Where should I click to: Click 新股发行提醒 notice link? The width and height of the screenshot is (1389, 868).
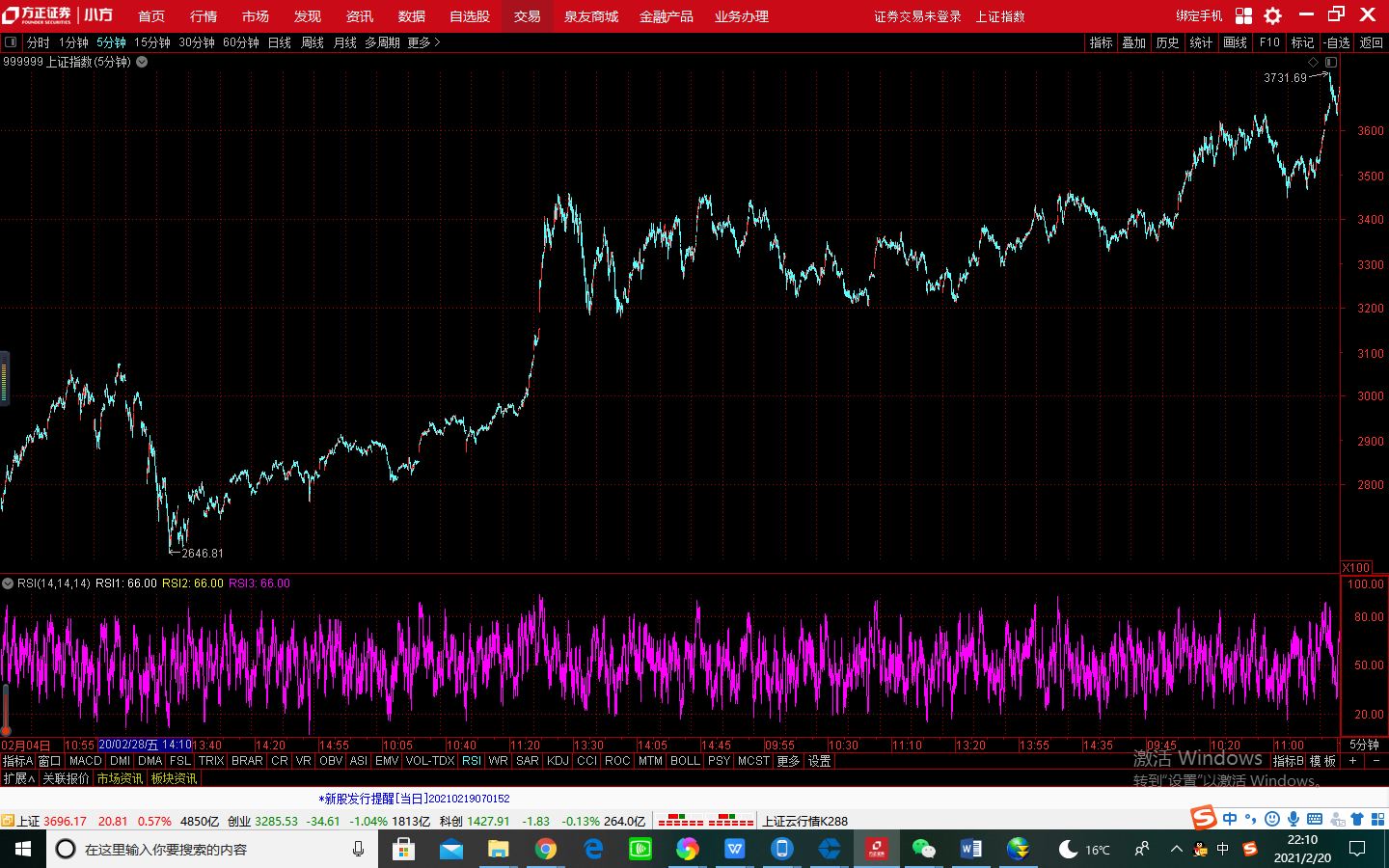(x=415, y=799)
